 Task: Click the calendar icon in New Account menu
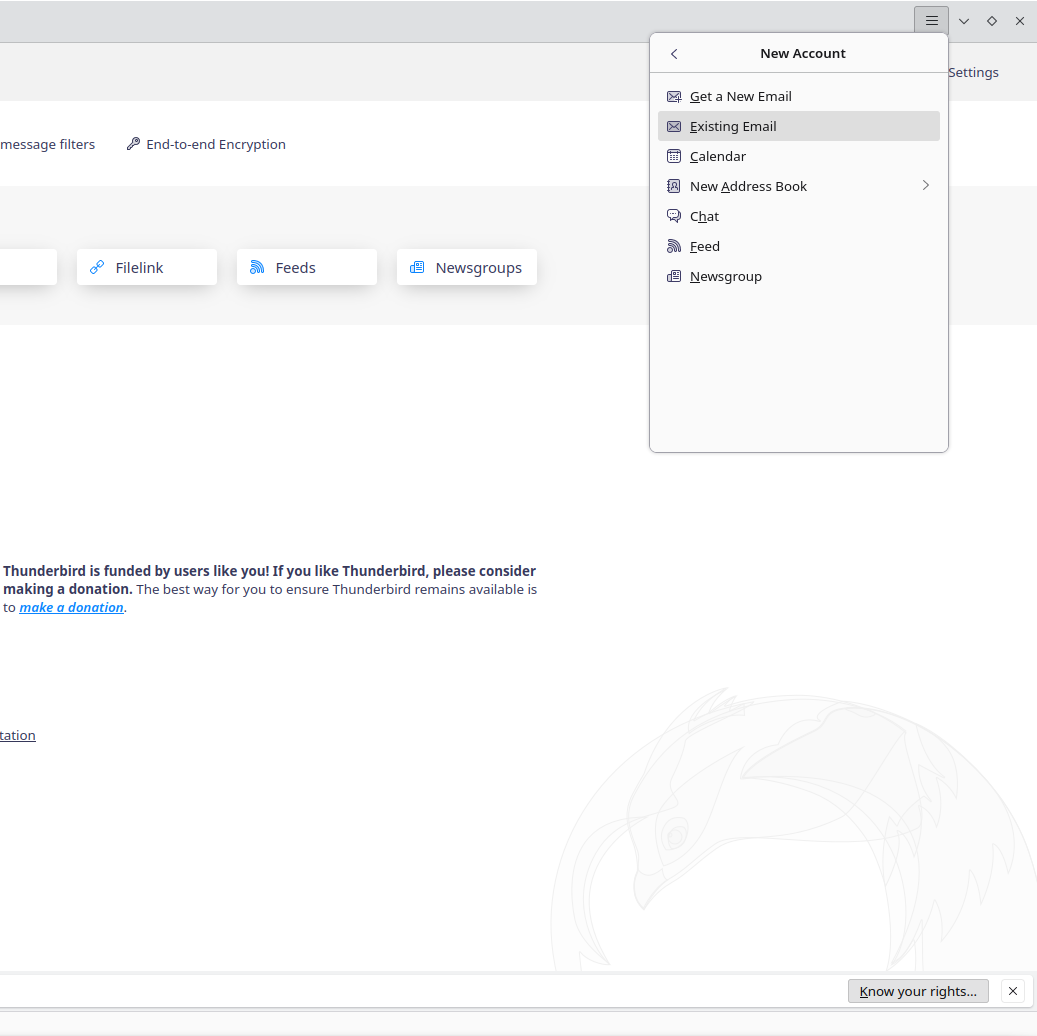(674, 157)
